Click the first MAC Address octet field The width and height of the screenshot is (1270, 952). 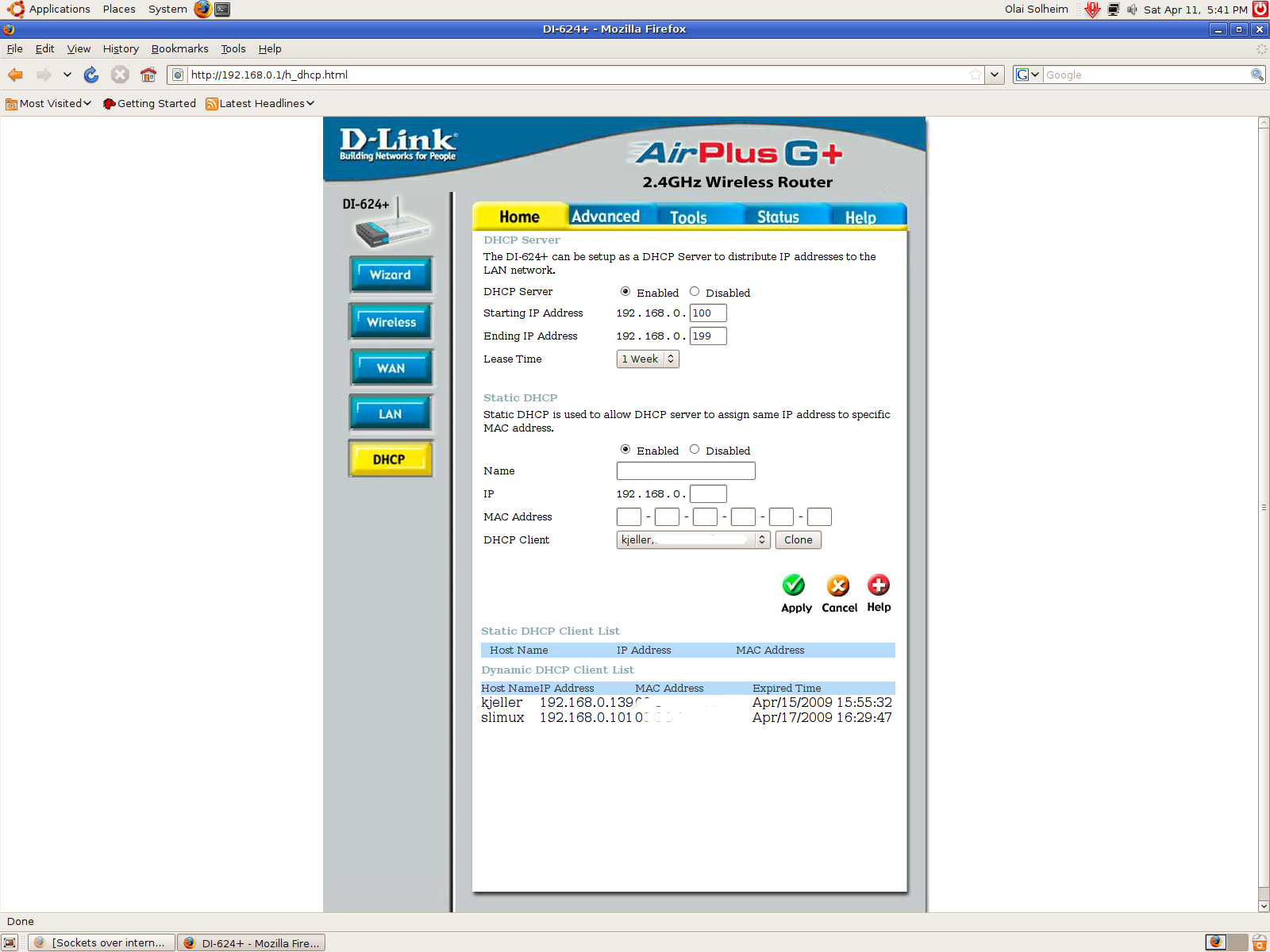(629, 517)
